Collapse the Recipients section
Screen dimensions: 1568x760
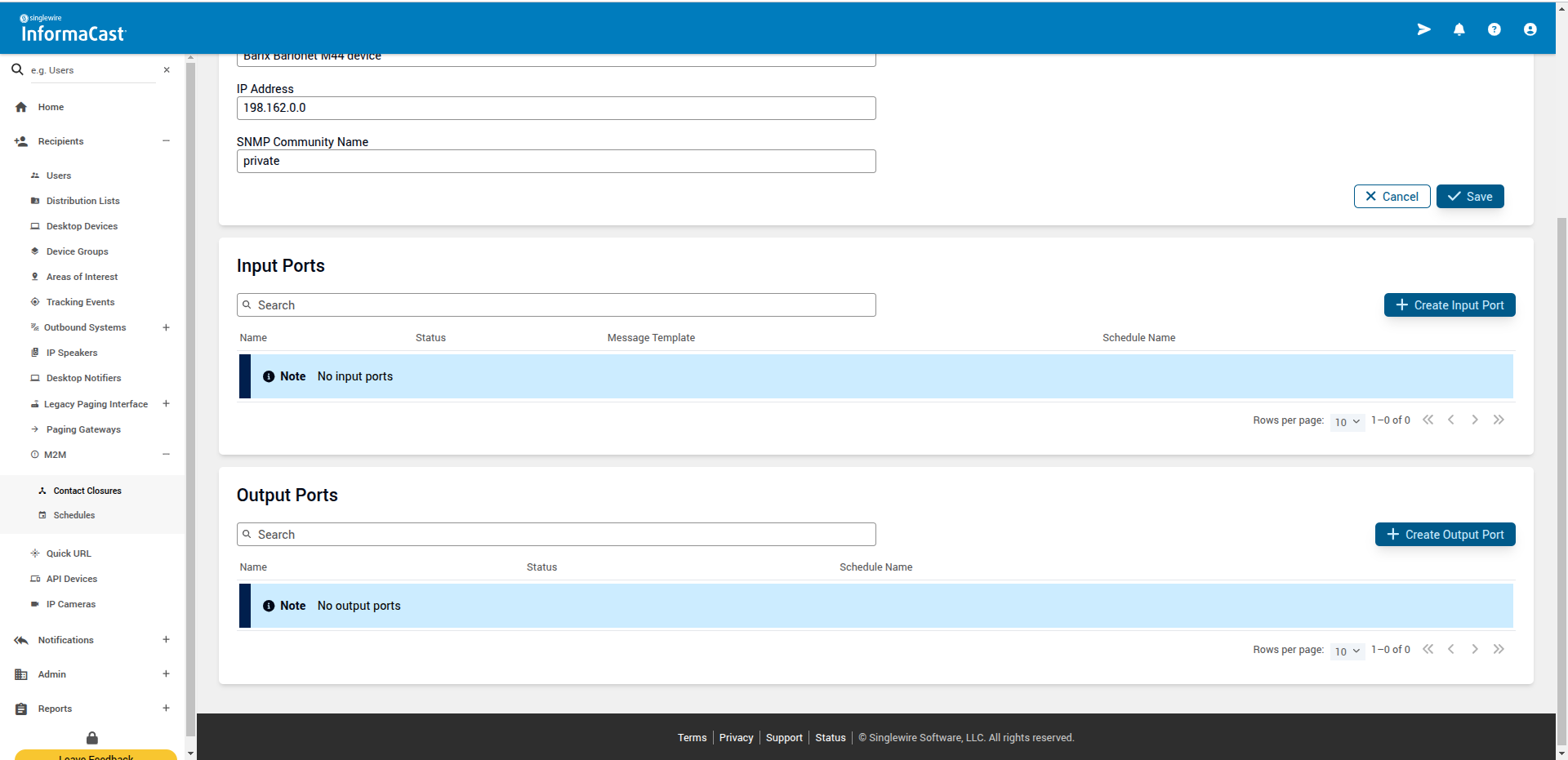coord(166,140)
